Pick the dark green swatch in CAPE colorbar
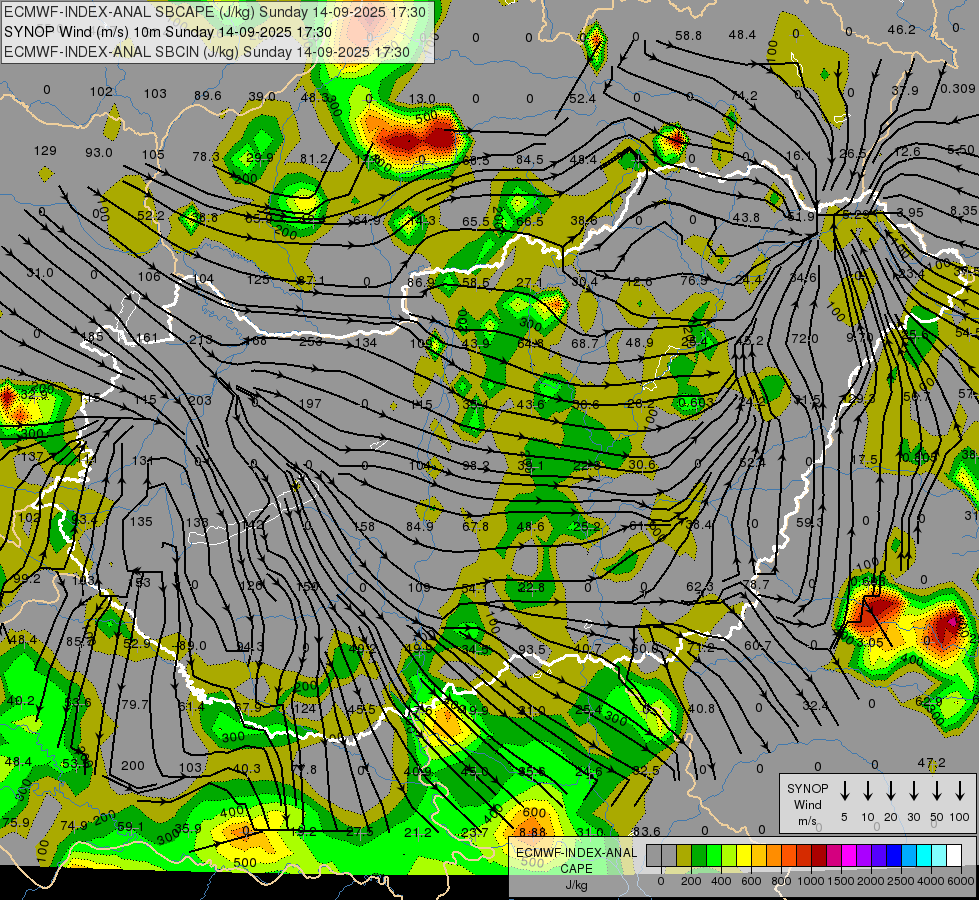 [x=699, y=856]
